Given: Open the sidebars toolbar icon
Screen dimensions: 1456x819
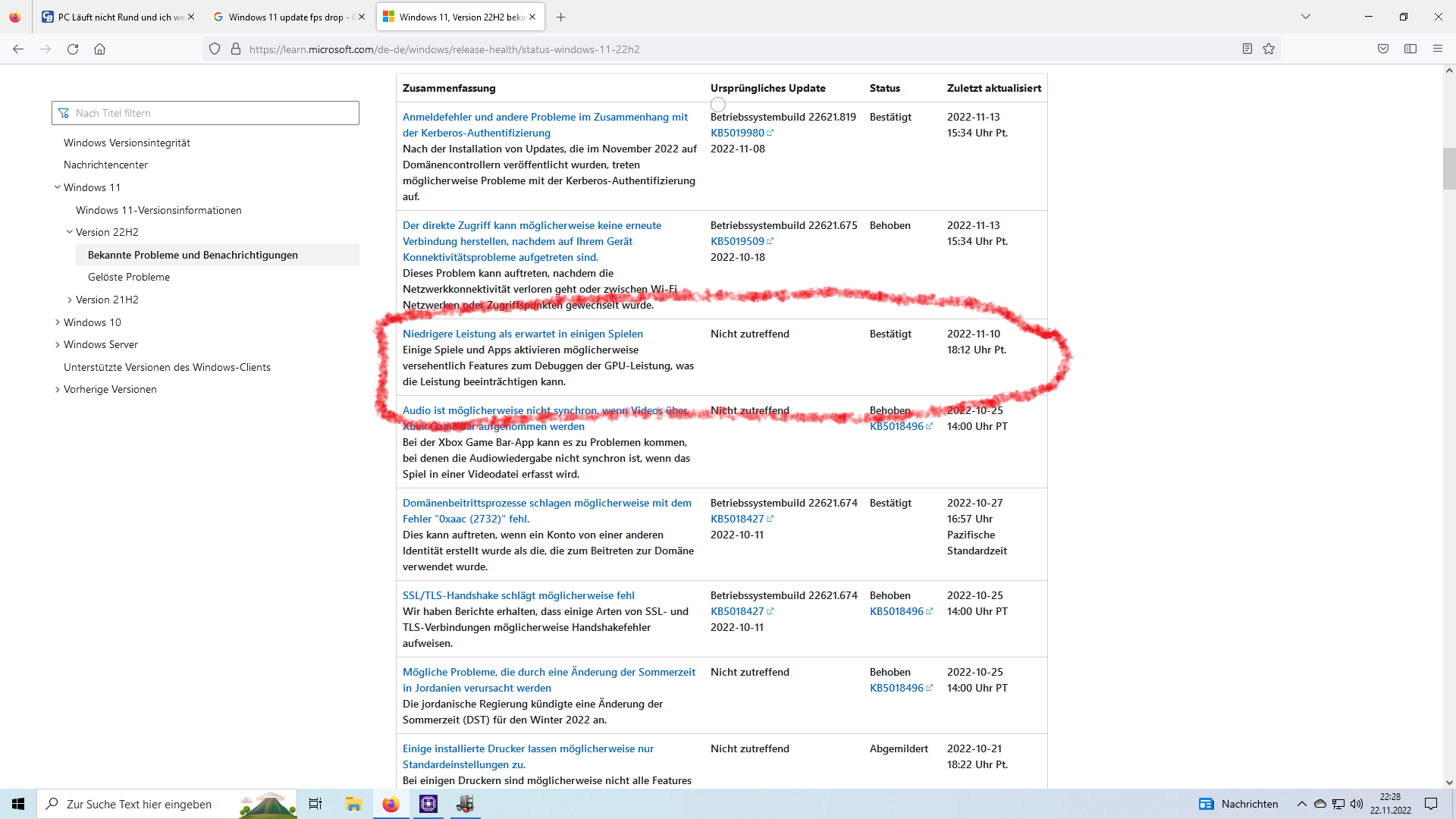Looking at the screenshot, I should point(1410,49).
